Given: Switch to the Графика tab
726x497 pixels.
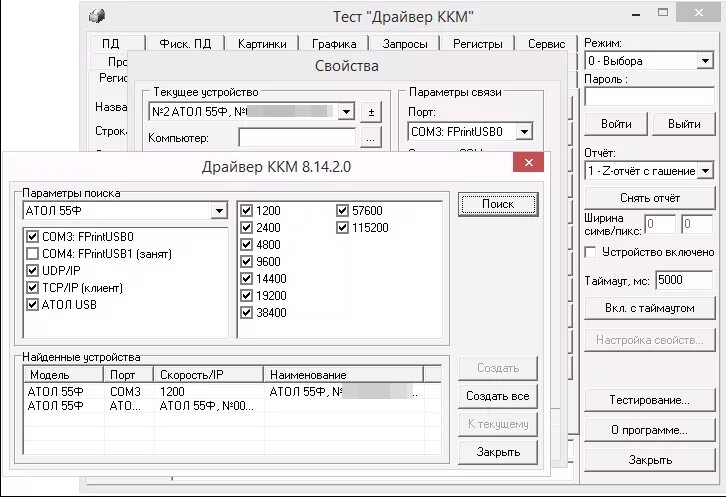Looking at the screenshot, I should [x=334, y=44].
